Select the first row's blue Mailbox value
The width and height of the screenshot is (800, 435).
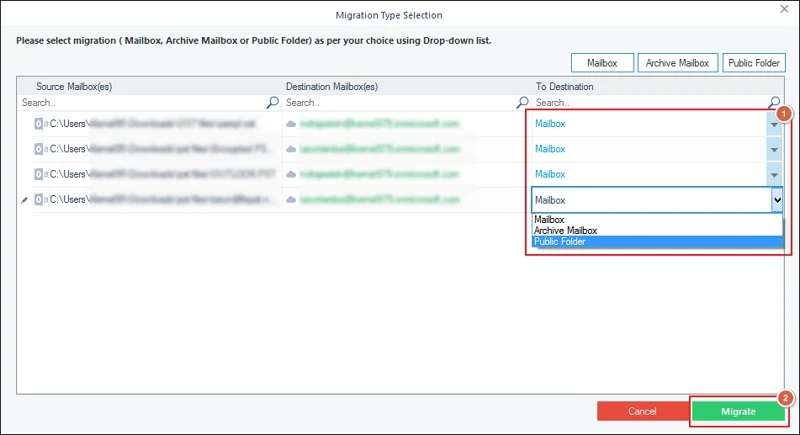[x=550, y=123]
